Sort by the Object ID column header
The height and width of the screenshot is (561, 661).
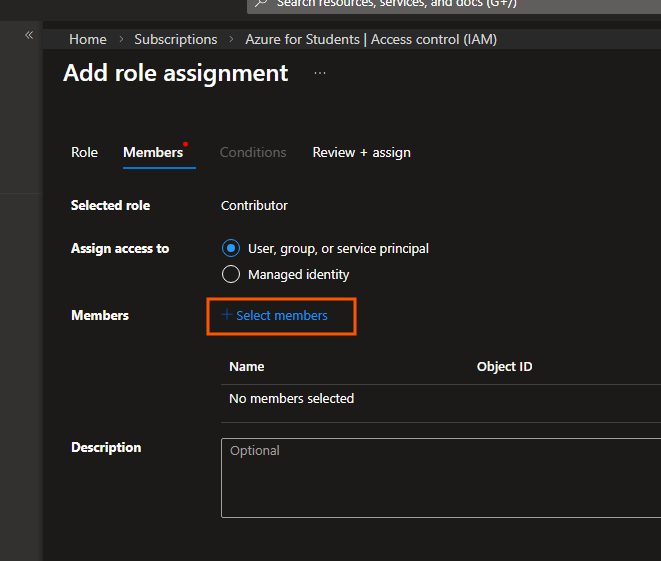coord(504,366)
